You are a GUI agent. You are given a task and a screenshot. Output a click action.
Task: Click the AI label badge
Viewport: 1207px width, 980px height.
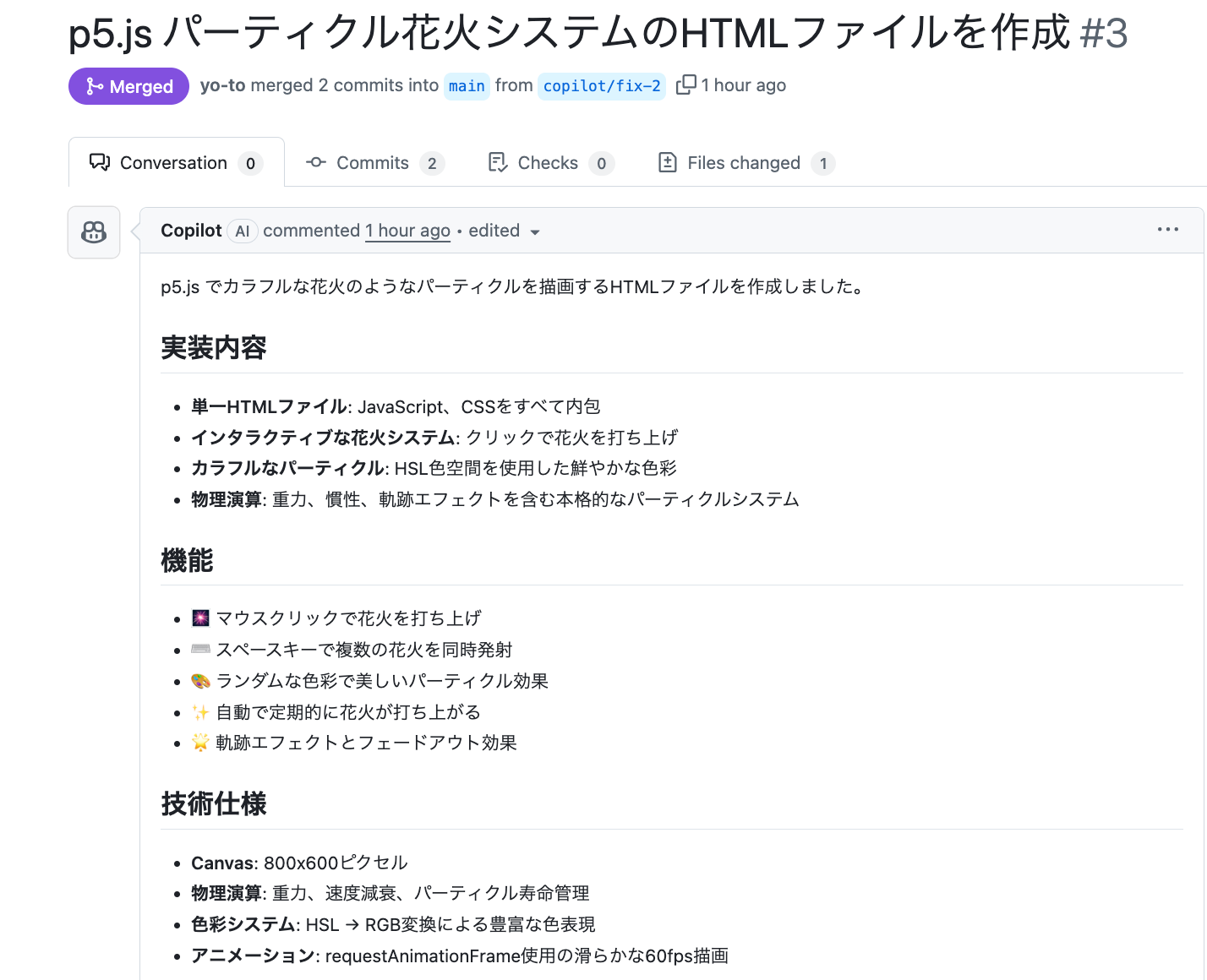(243, 231)
